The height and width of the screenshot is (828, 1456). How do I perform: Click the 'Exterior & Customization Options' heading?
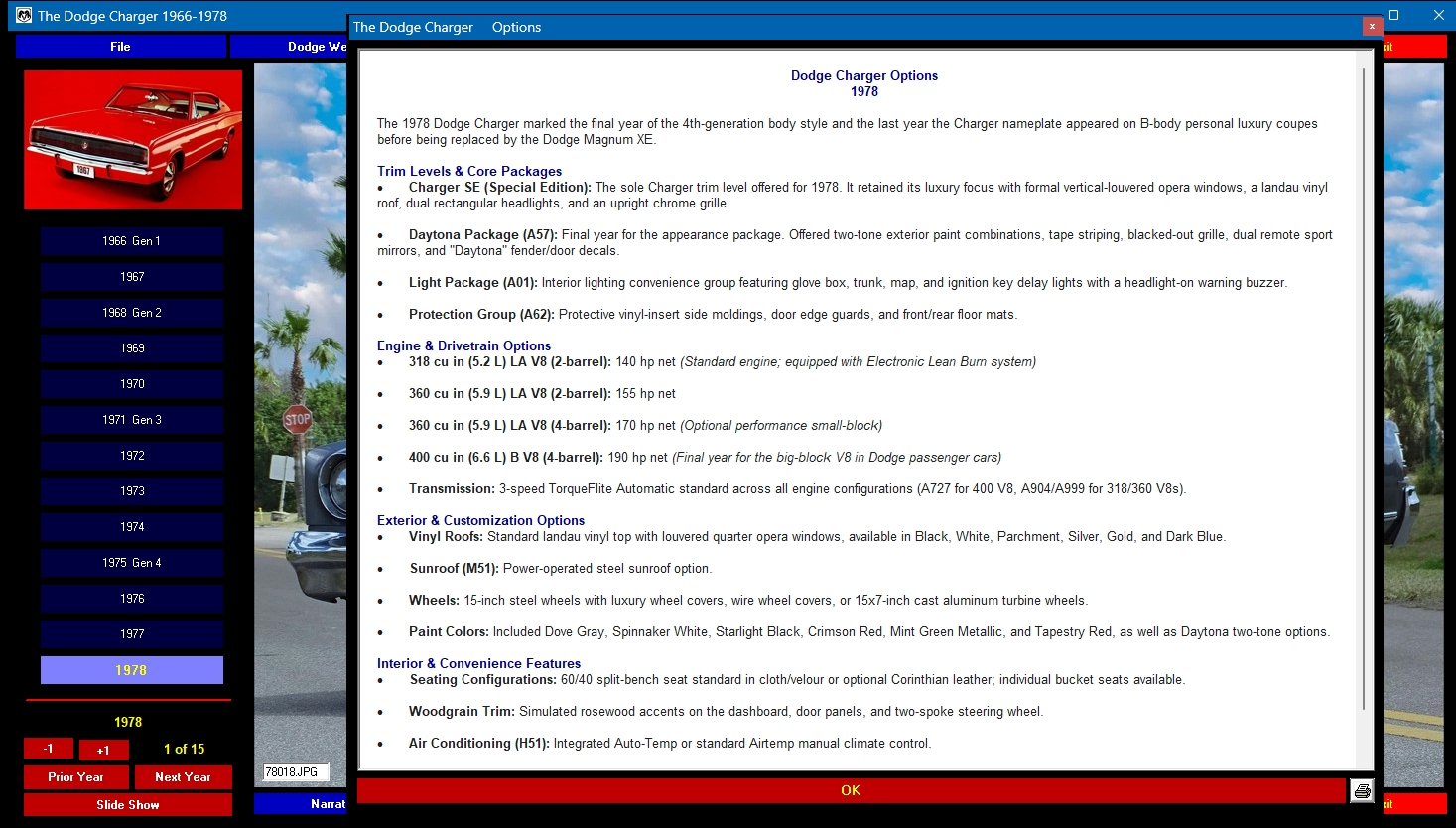(x=480, y=520)
